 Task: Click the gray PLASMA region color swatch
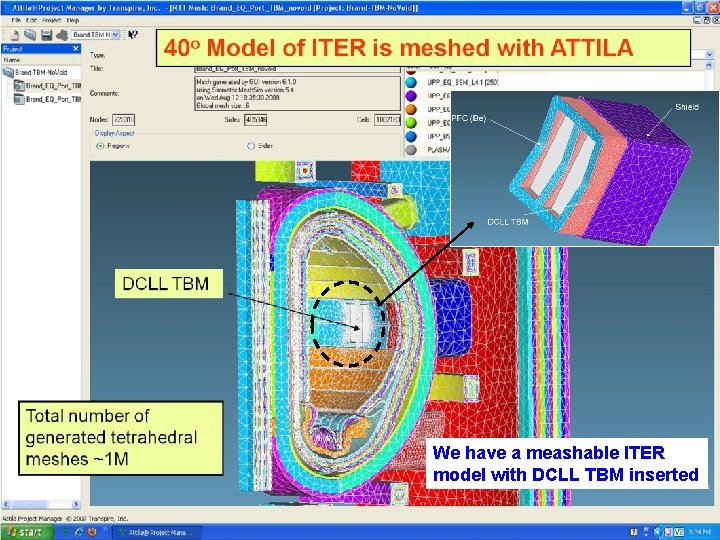pos(411,150)
